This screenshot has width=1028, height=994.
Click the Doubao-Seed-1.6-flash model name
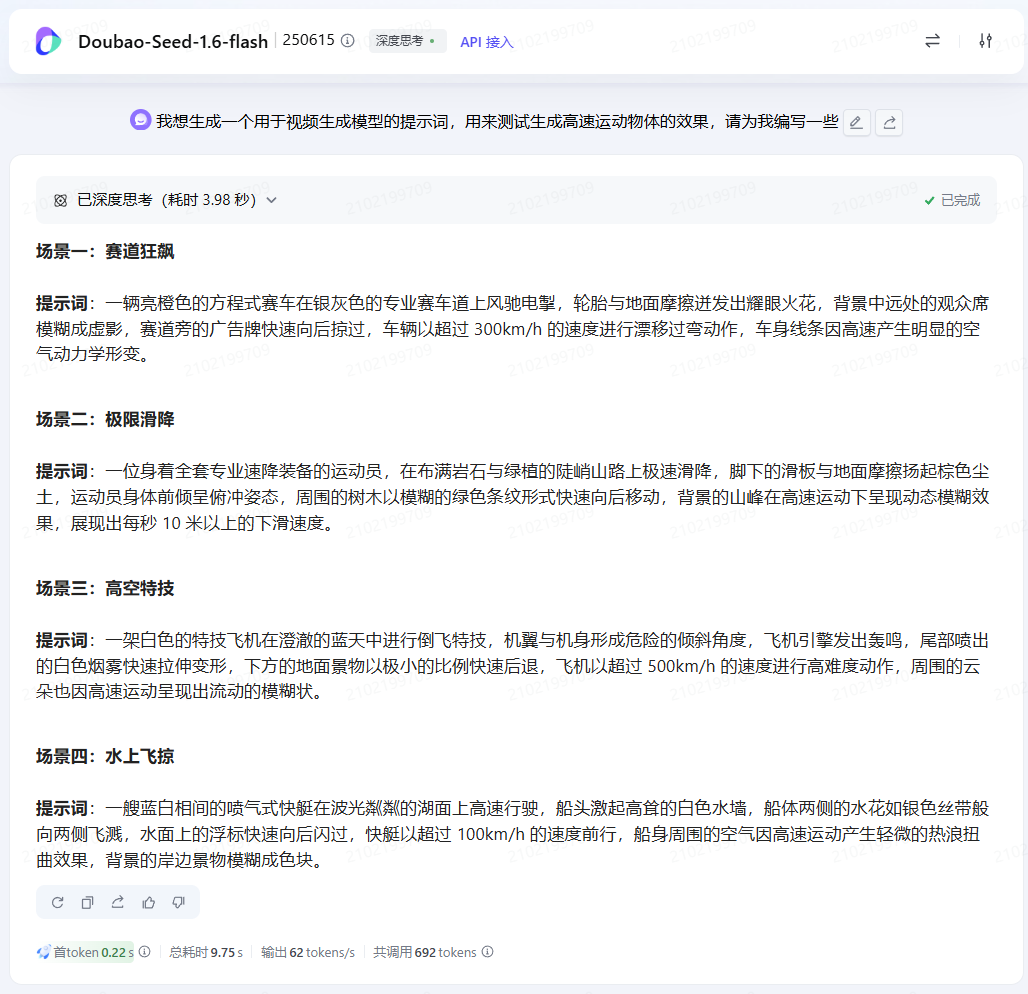click(173, 41)
